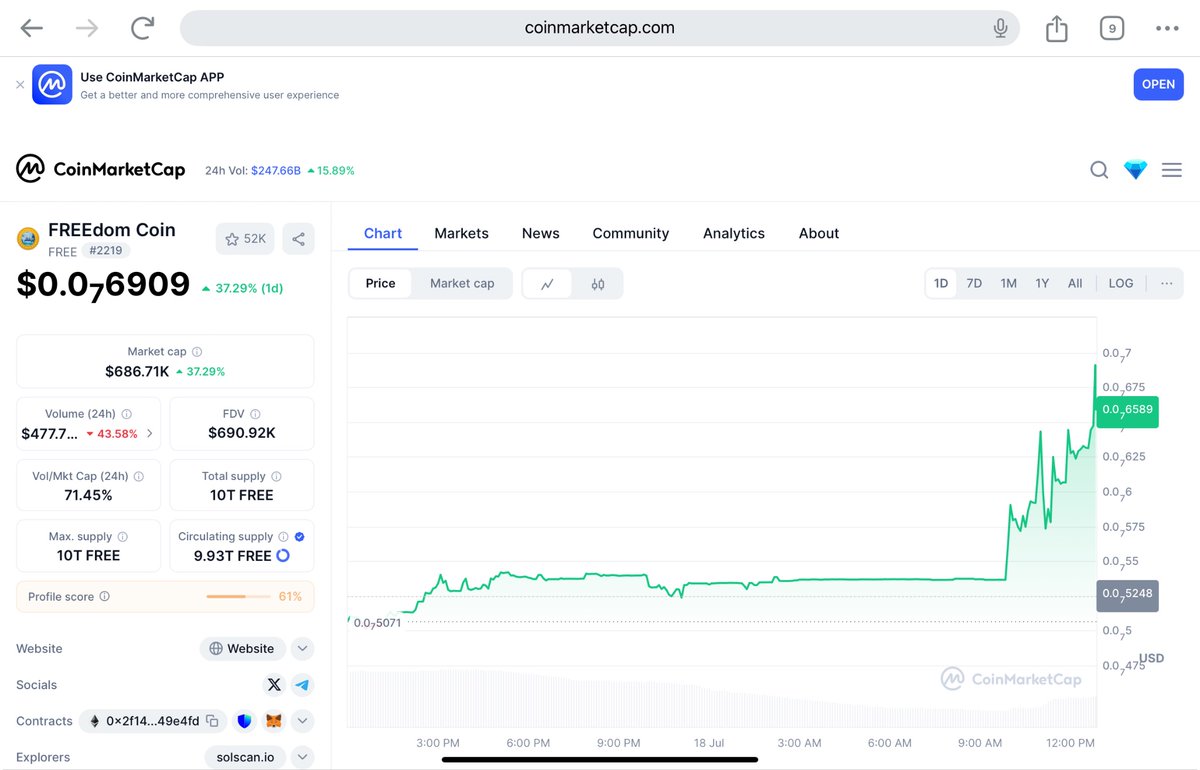Open the solscan.io explorer link
This screenshot has width=1200, height=770.
(245, 757)
